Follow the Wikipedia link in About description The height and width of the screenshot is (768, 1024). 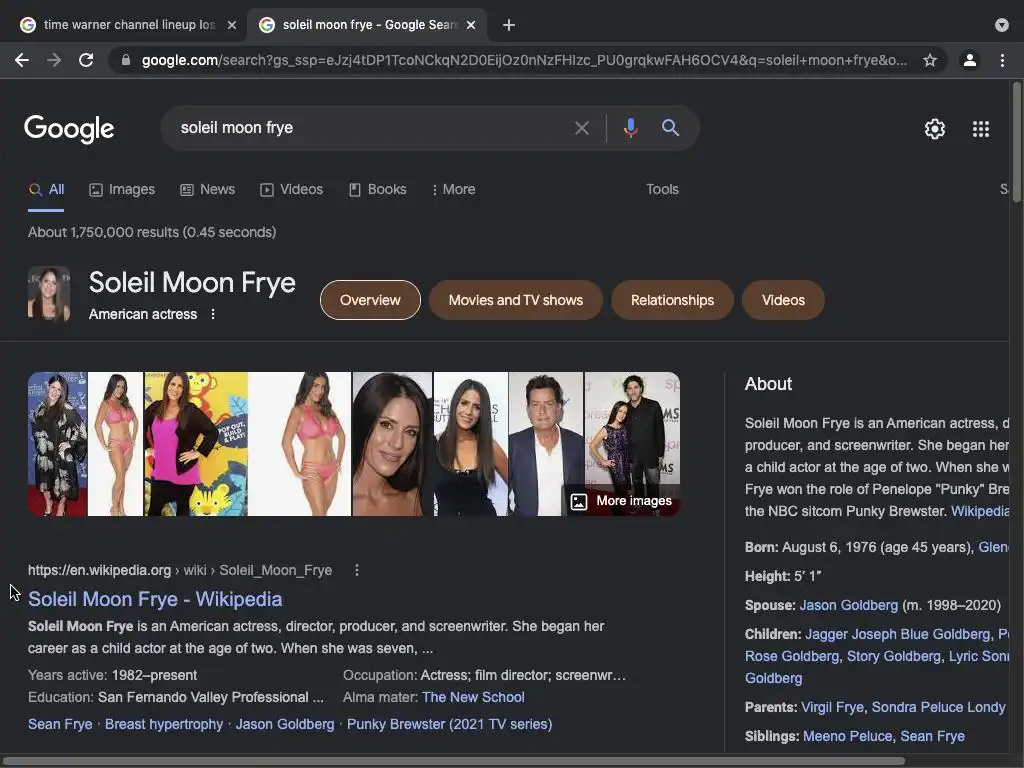tap(980, 511)
